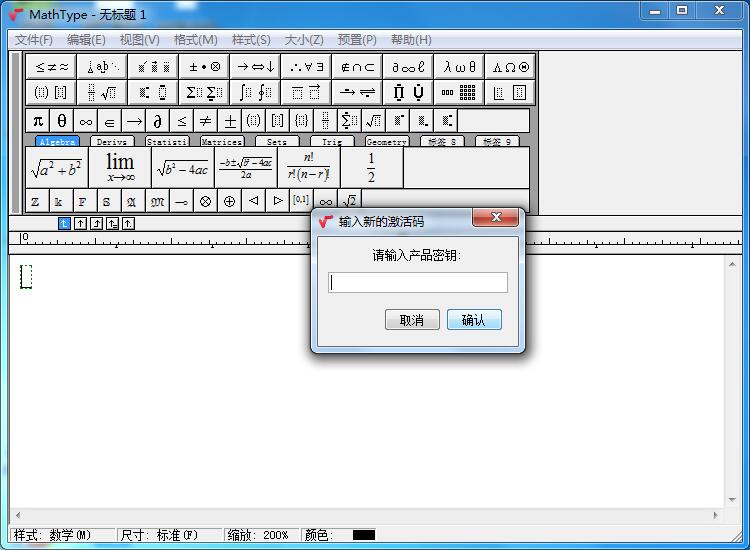Open the matrix templates palette

pos(459,92)
